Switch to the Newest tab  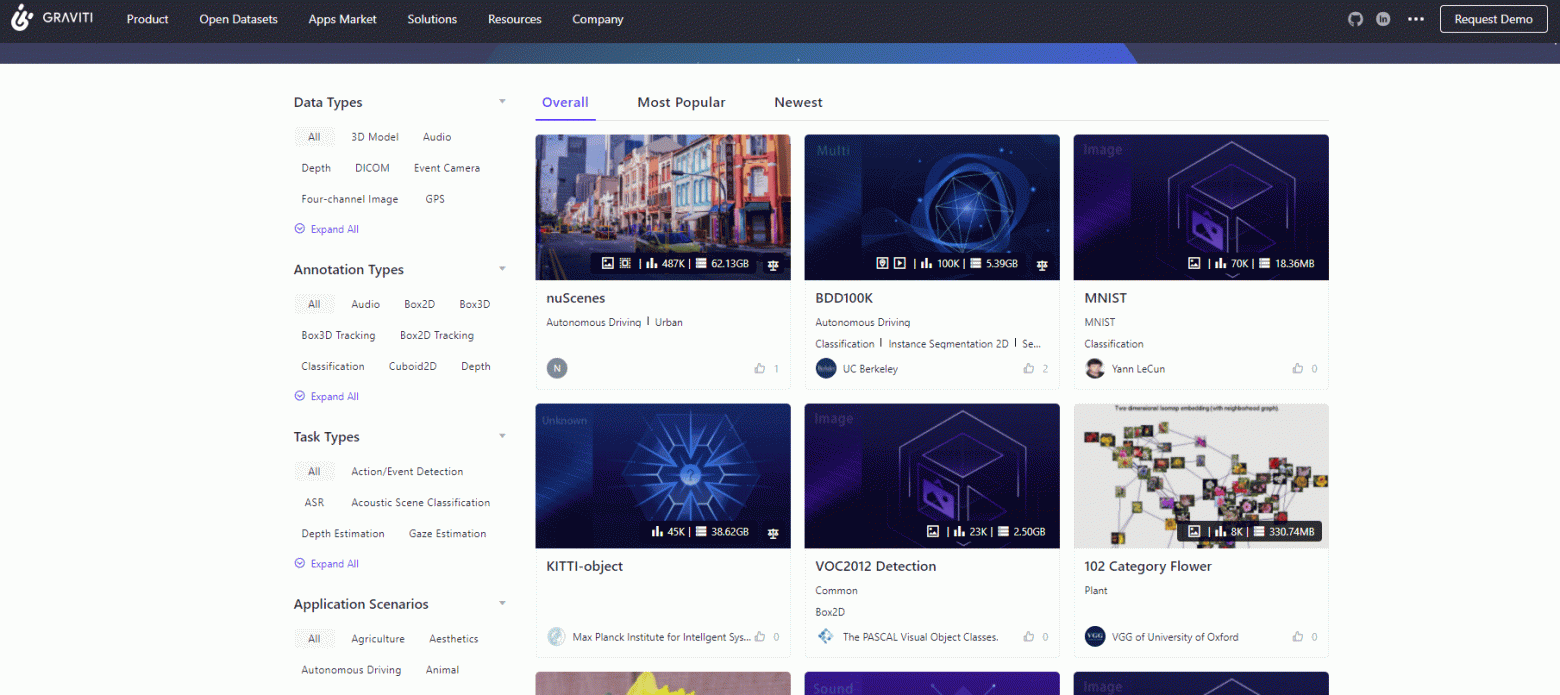tap(798, 102)
